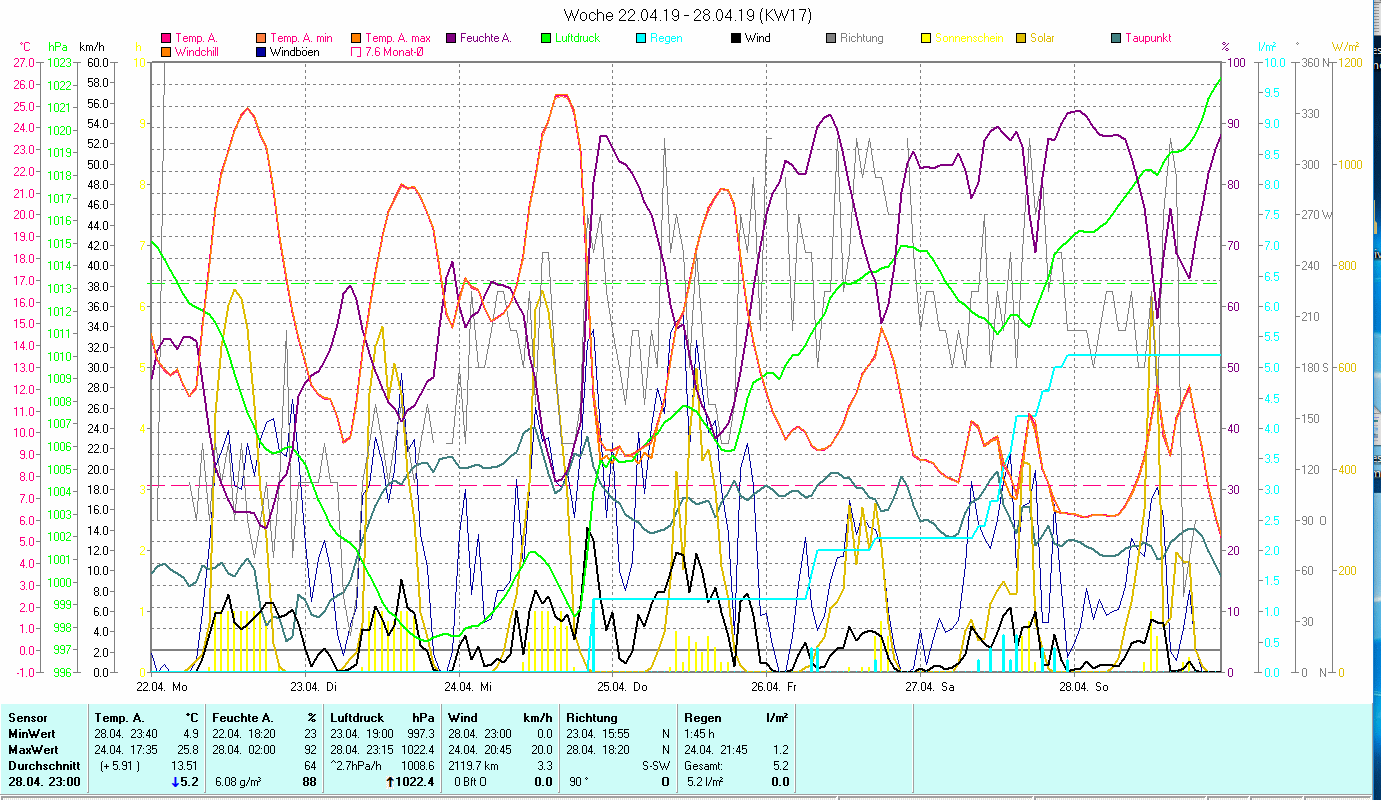1381x800 pixels.
Task: Toggle the hollow 7.6 Monat-Ø legend box
Action: (x=356, y=51)
